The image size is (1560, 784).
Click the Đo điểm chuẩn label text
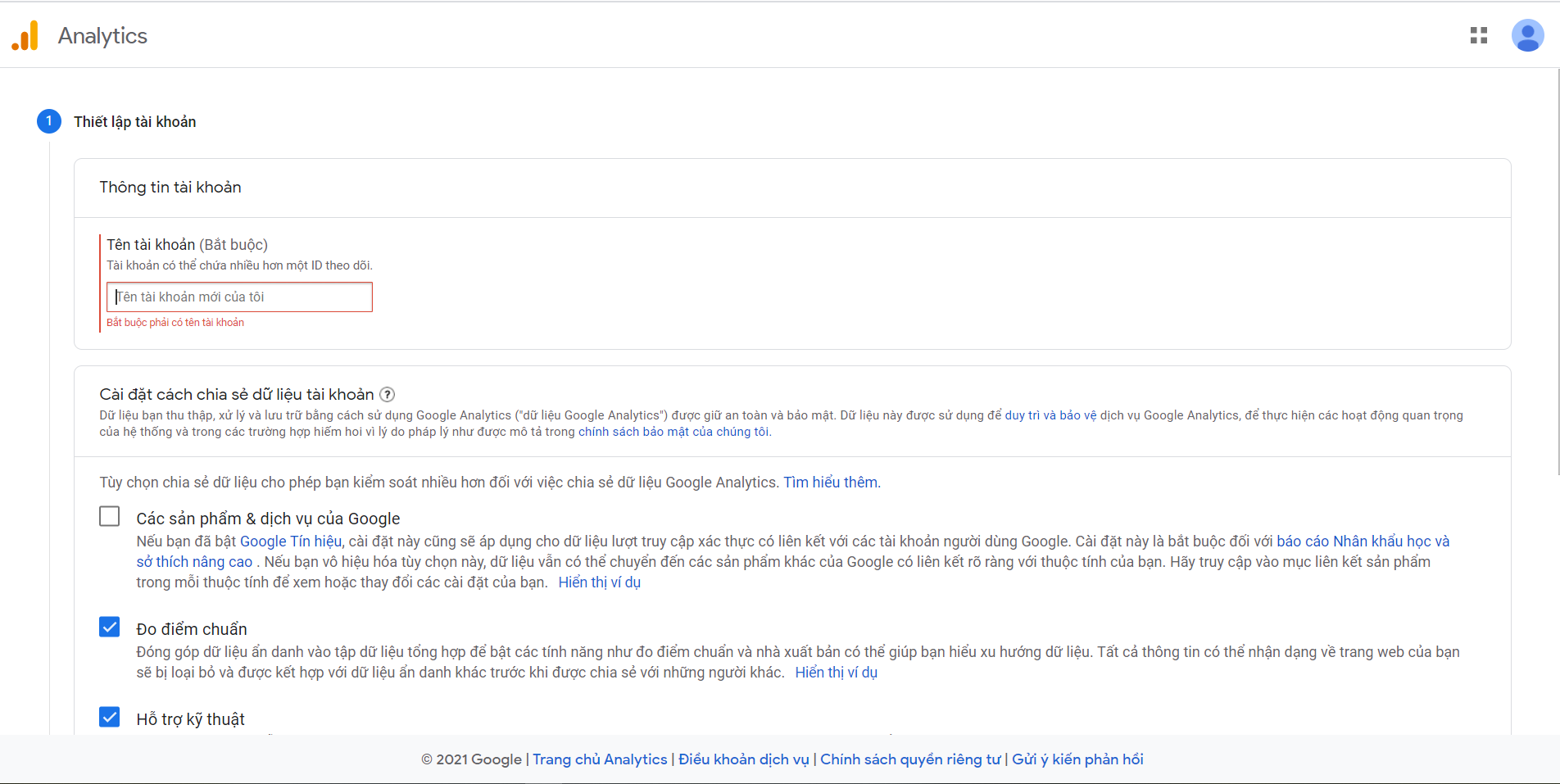(x=192, y=629)
